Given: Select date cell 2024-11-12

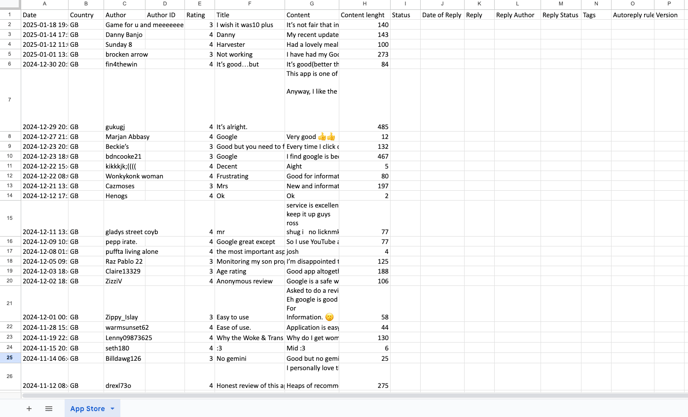Looking at the screenshot, I should (44, 377).
